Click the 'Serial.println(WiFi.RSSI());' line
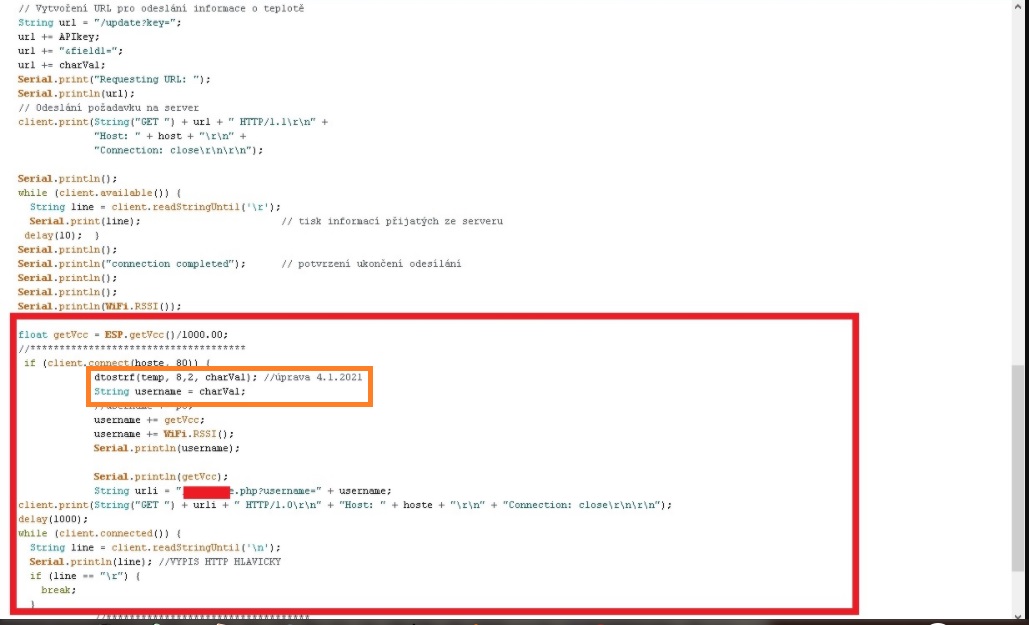 99,306
